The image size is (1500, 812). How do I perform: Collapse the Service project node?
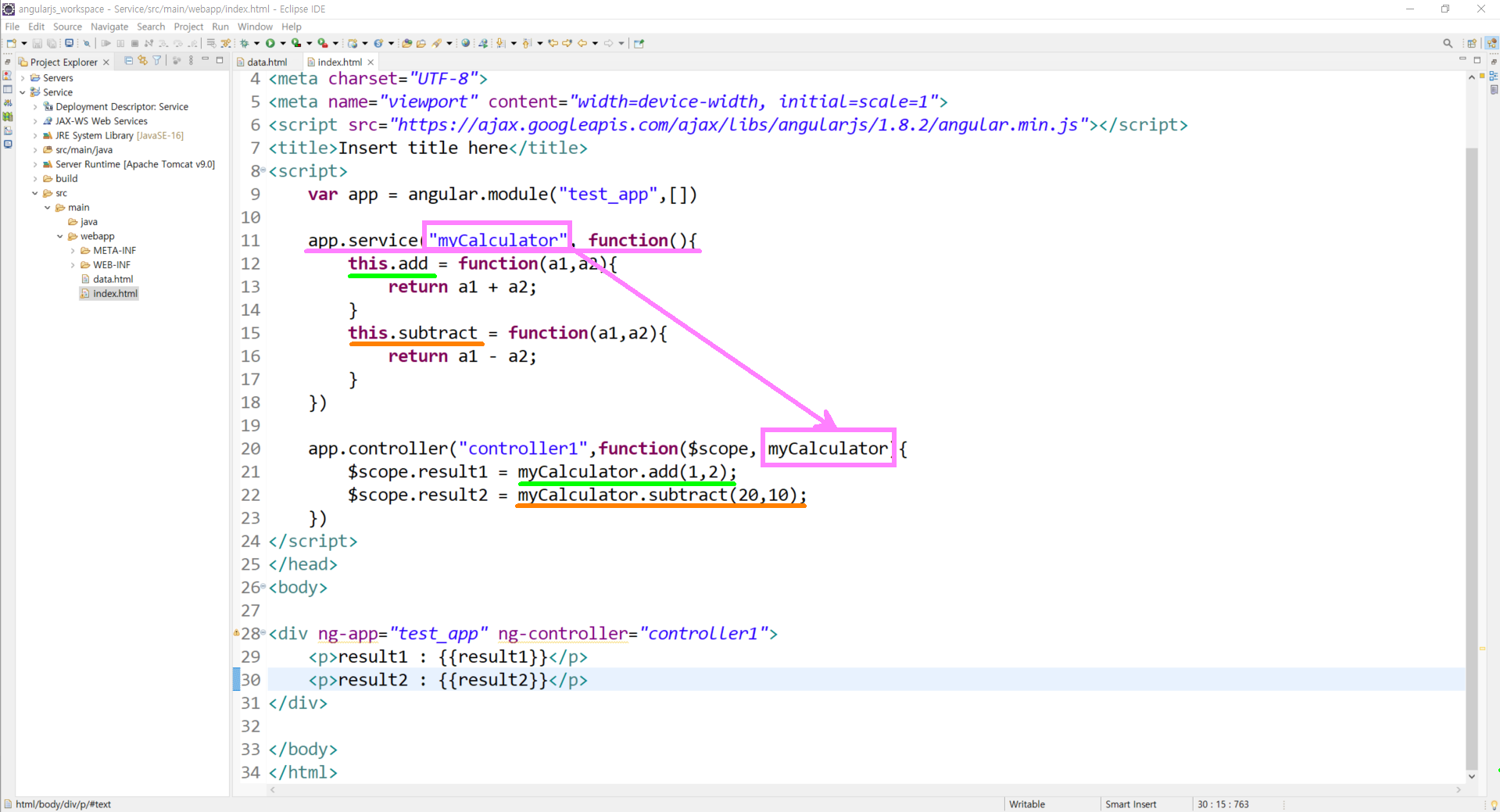[x=23, y=92]
